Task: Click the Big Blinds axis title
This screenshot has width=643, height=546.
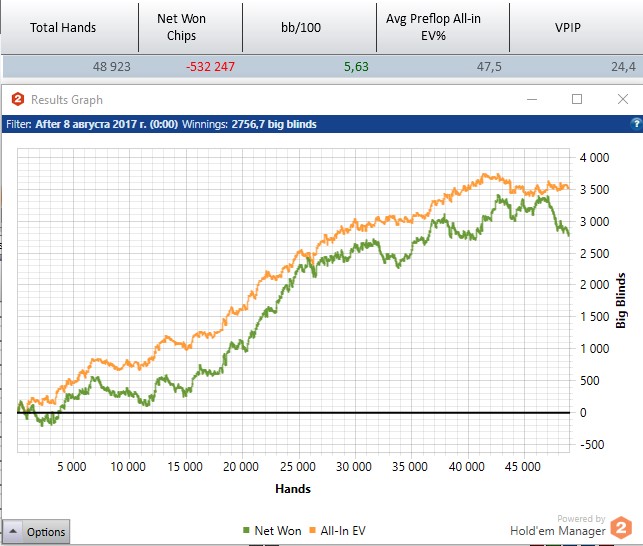Action: pos(621,300)
